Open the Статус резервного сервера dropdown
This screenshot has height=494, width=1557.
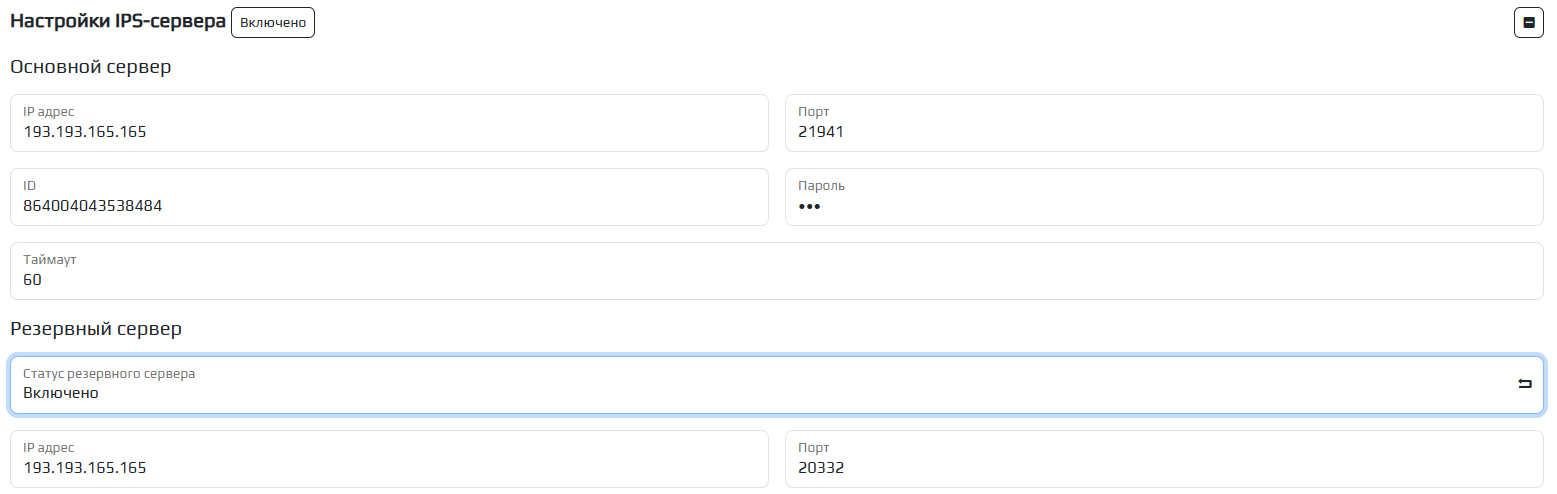760,385
